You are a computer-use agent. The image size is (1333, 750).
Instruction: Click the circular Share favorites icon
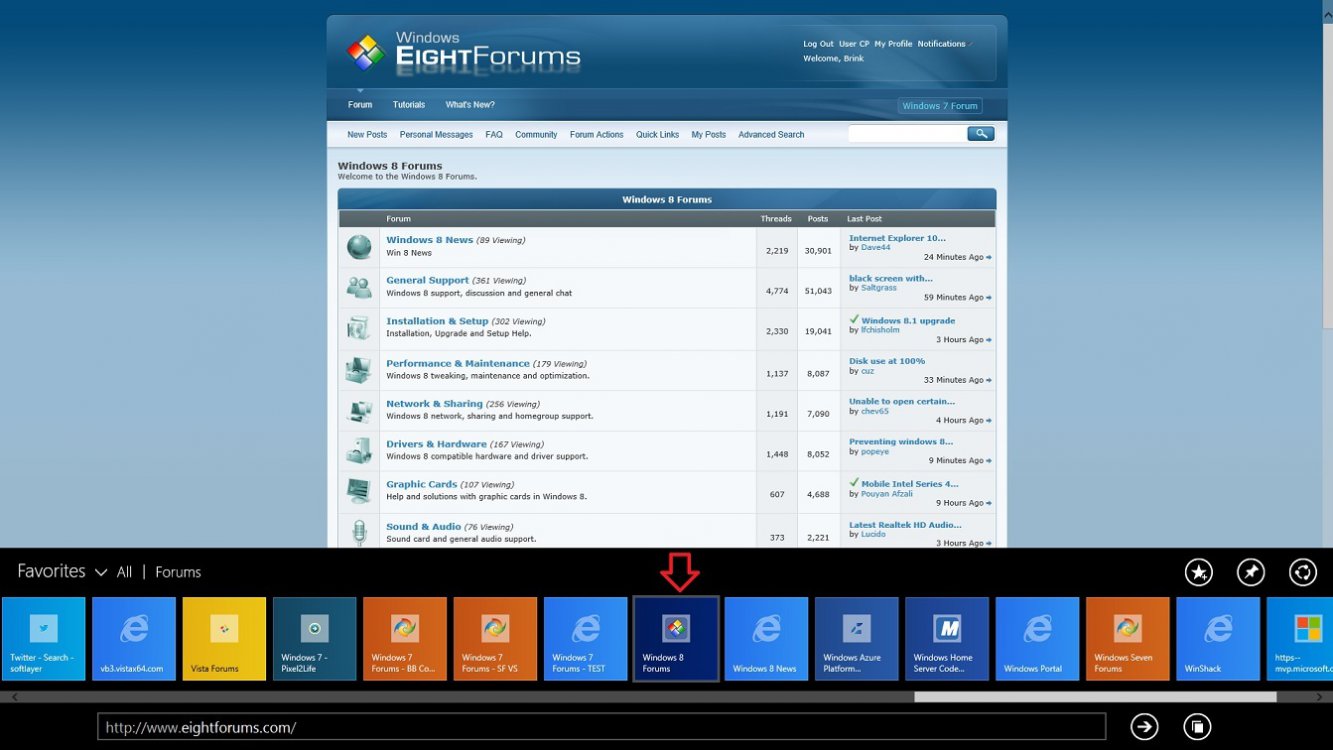pos(1302,572)
